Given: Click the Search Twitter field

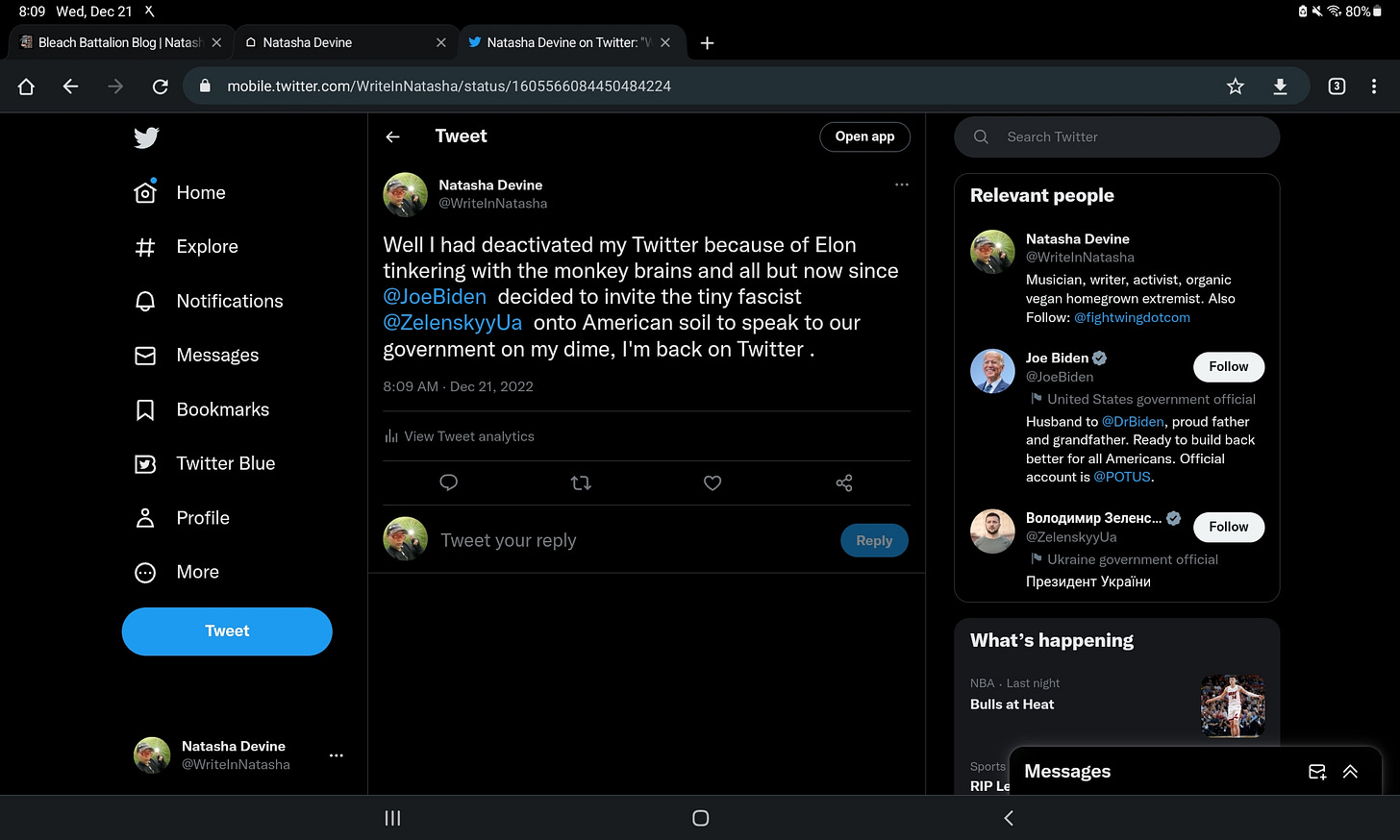Looking at the screenshot, I should (1117, 136).
